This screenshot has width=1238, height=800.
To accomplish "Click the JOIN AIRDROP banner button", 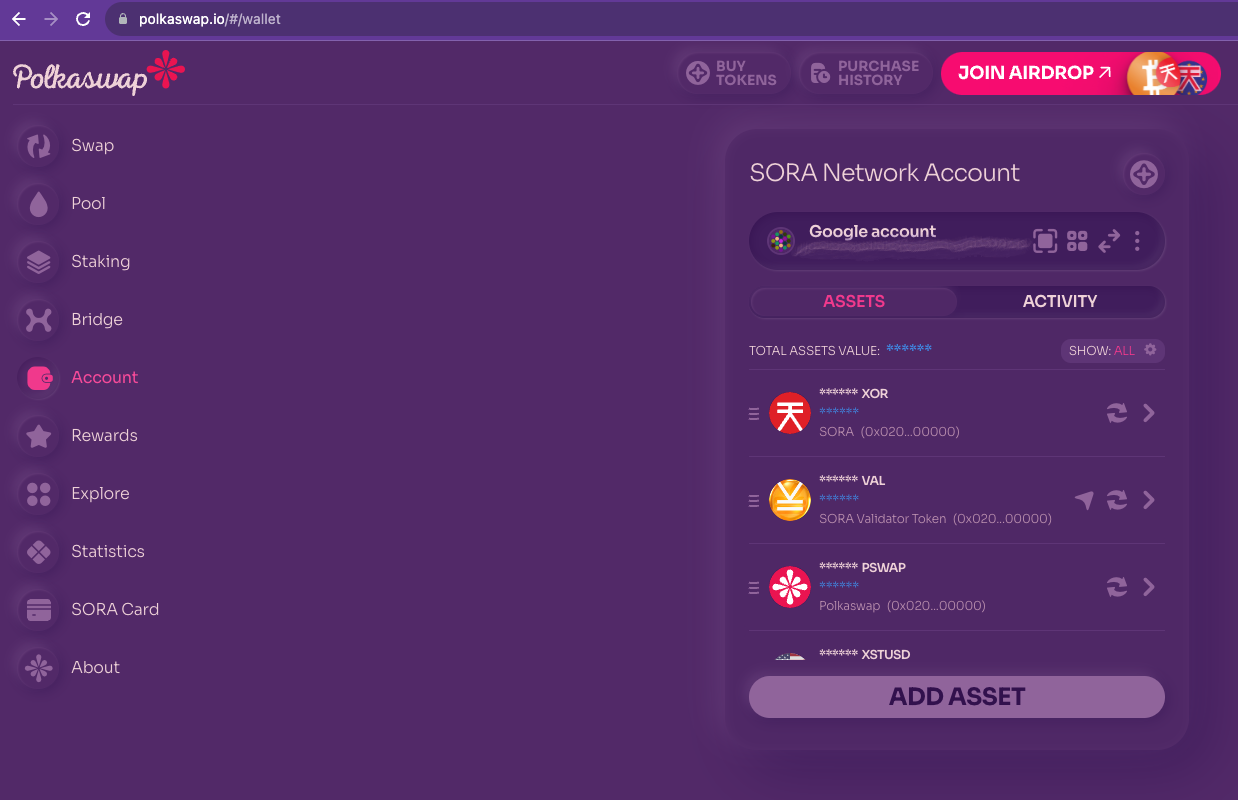I will 1081,73.
